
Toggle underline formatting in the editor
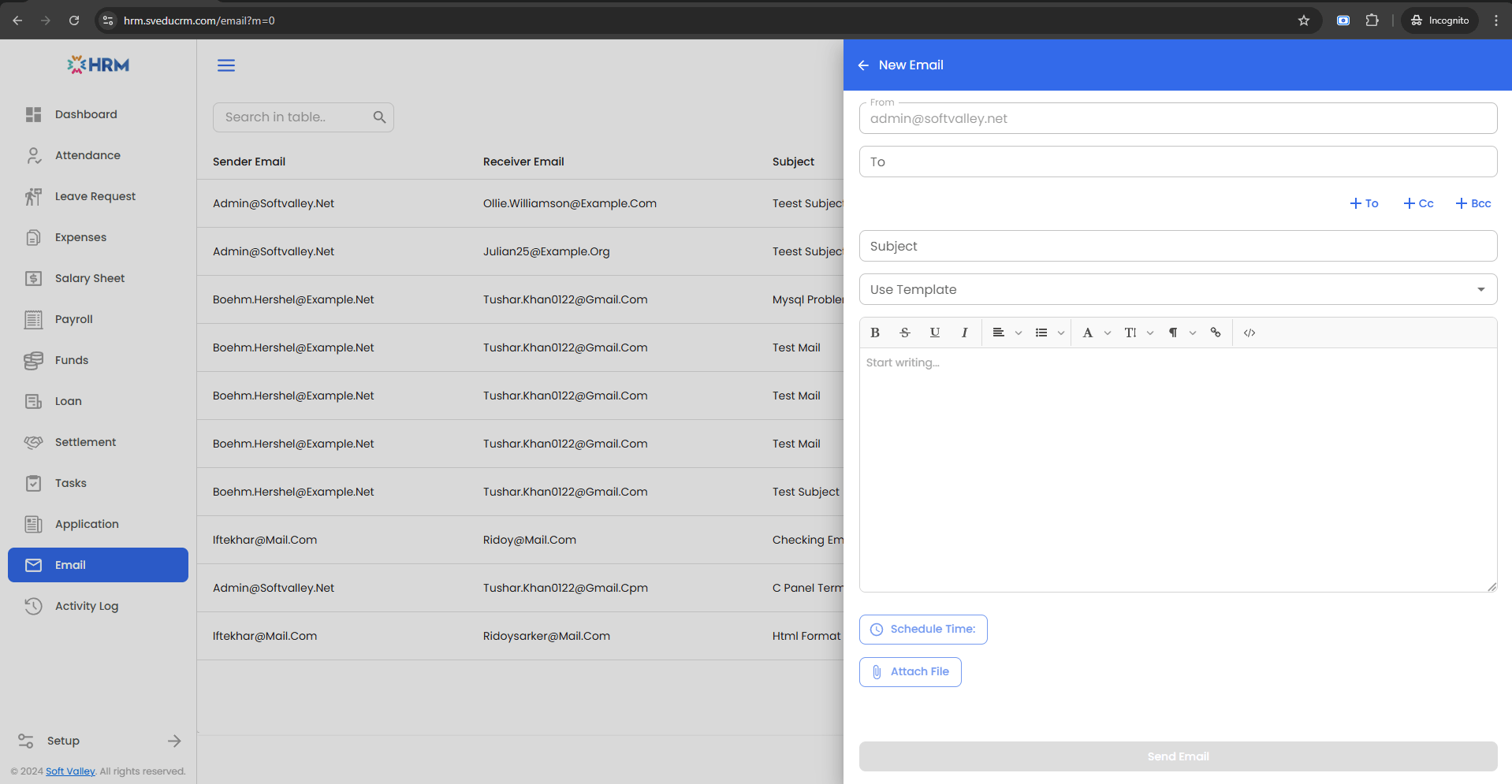(x=935, y=333)
